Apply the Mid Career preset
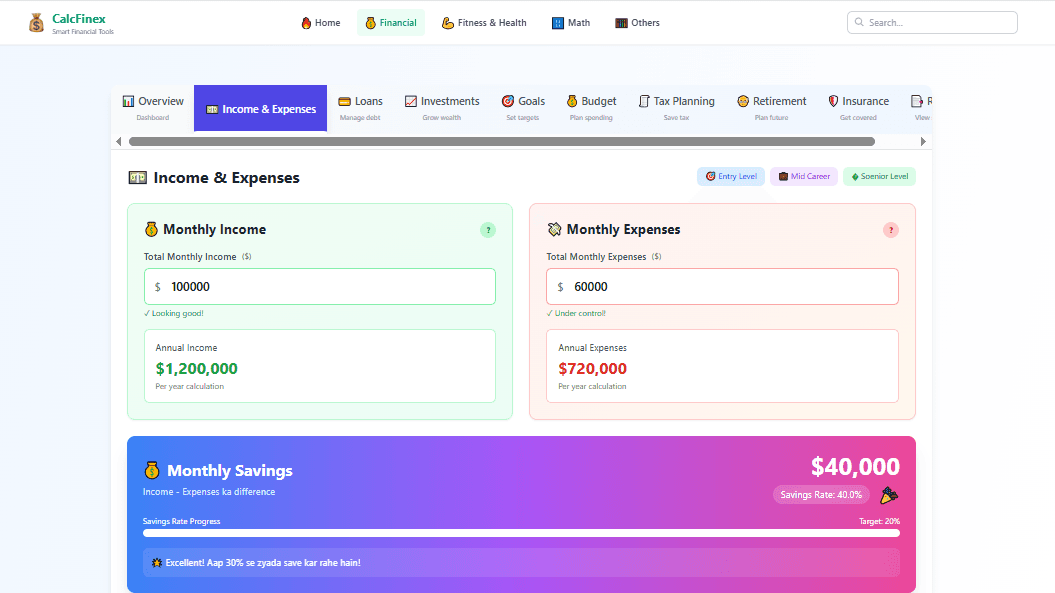 pos(804,176)
